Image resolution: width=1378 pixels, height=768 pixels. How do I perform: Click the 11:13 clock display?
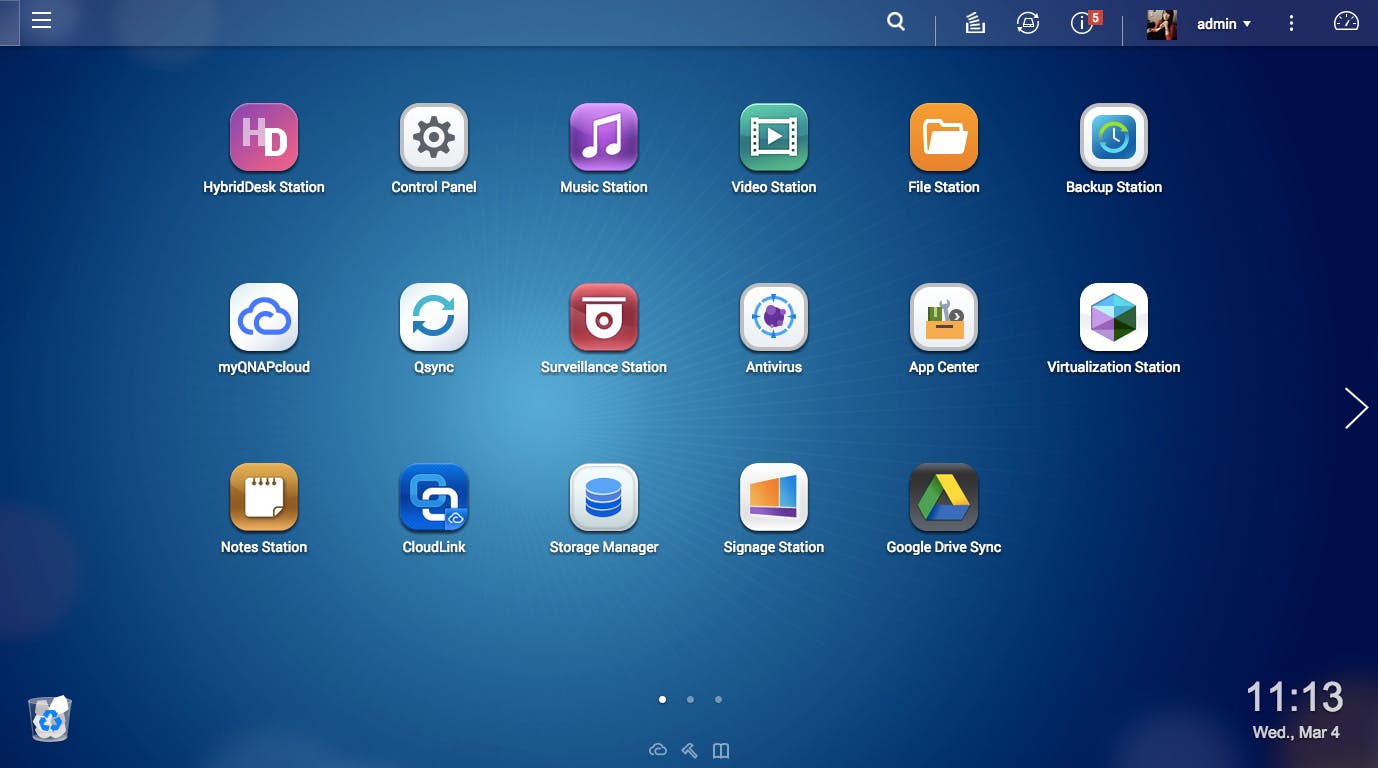pos(1295,696)
